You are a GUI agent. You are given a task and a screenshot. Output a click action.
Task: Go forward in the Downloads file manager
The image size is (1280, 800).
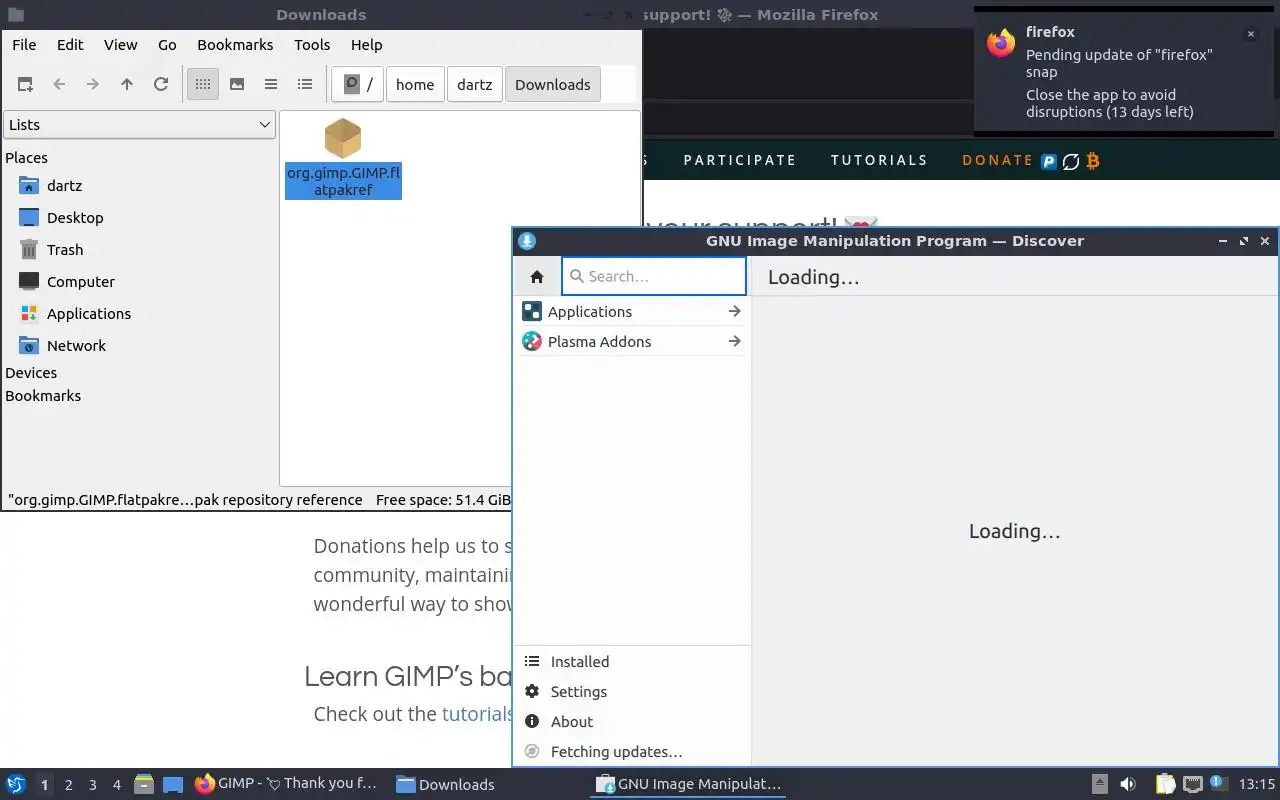(93, 85)
